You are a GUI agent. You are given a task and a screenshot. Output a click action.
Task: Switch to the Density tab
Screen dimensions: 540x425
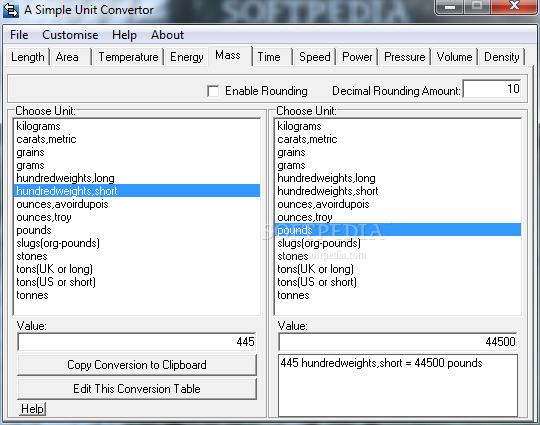click(501, 57)
